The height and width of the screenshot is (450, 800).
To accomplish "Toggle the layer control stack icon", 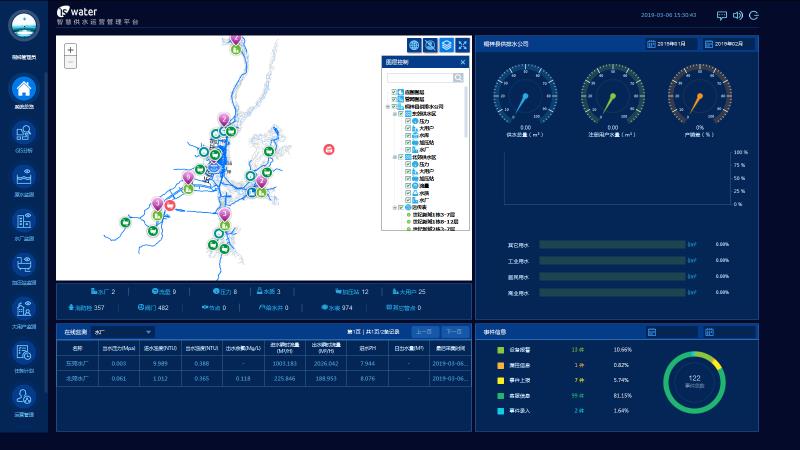I will (x=446, y=45).
